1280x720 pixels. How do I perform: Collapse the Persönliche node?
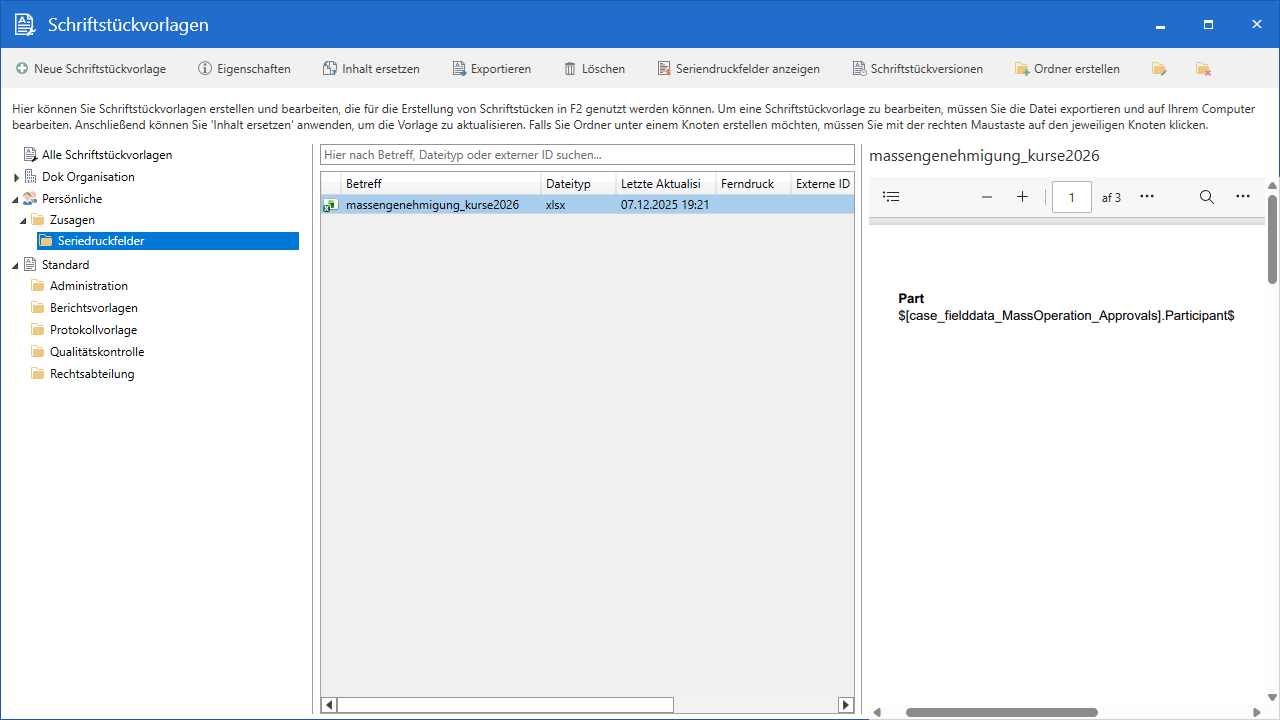[x=13, y=198]
